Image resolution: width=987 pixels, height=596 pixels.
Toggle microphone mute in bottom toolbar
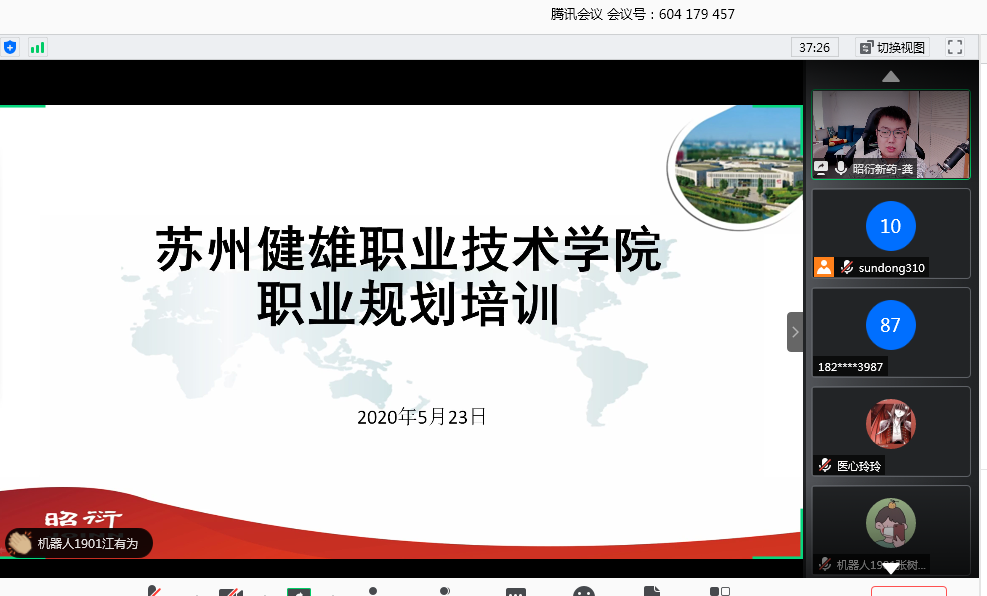click(153, 591)
